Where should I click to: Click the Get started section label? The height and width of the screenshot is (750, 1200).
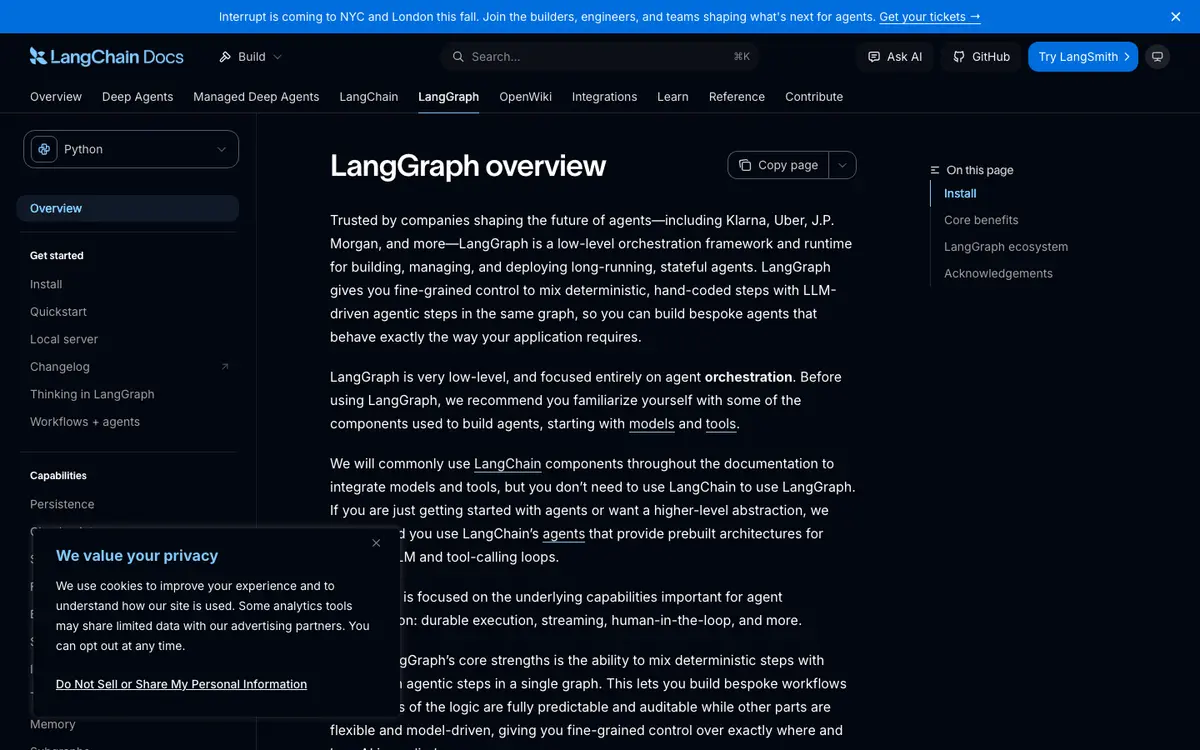tap(57, 256)
